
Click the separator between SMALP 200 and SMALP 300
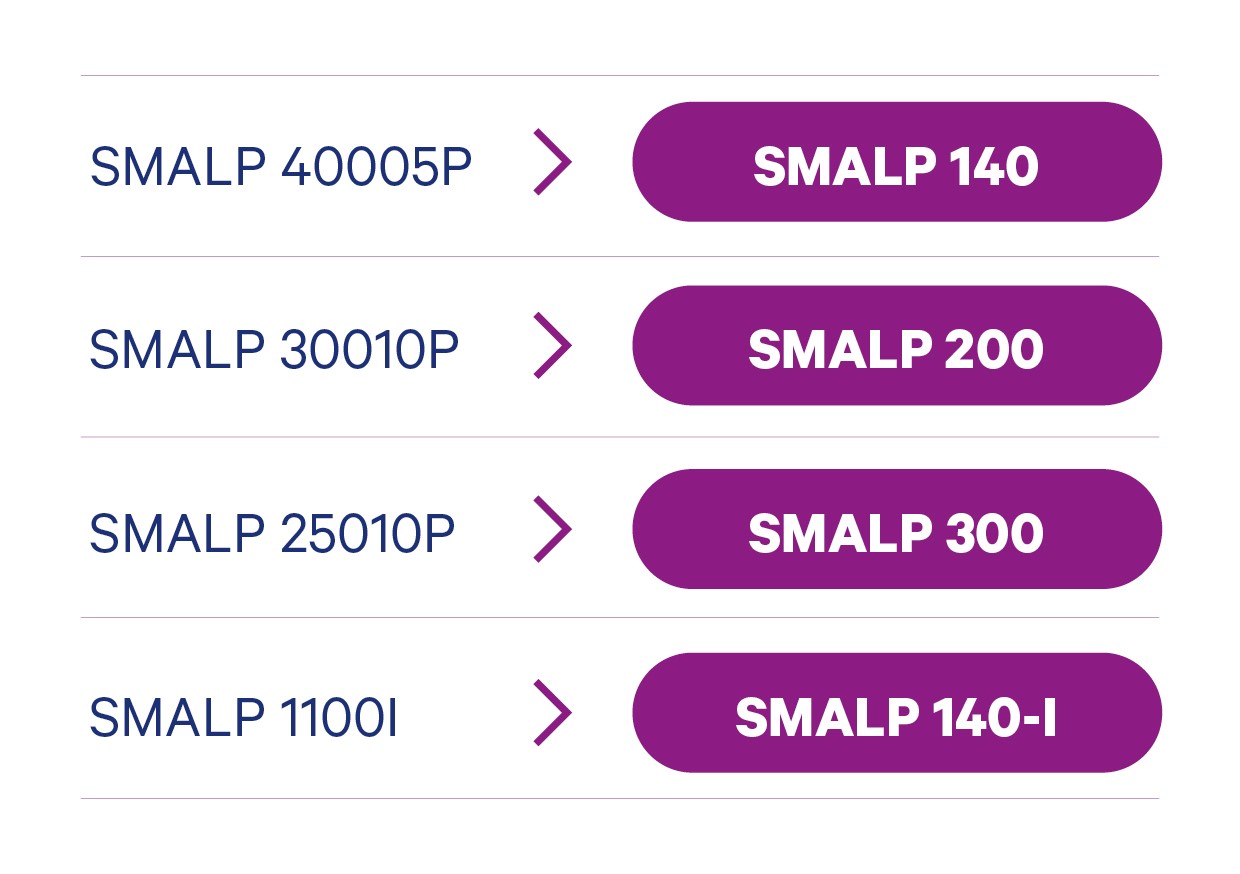(x=620, y=437)
